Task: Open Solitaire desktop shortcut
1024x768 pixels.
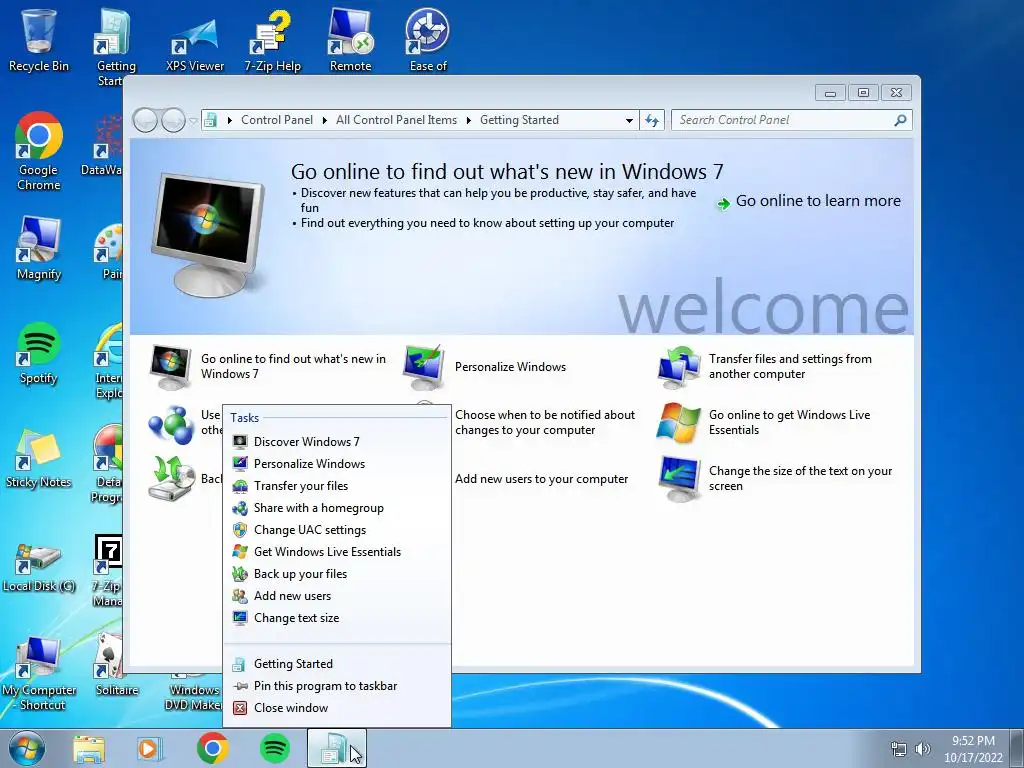Action: click(117, 665)
